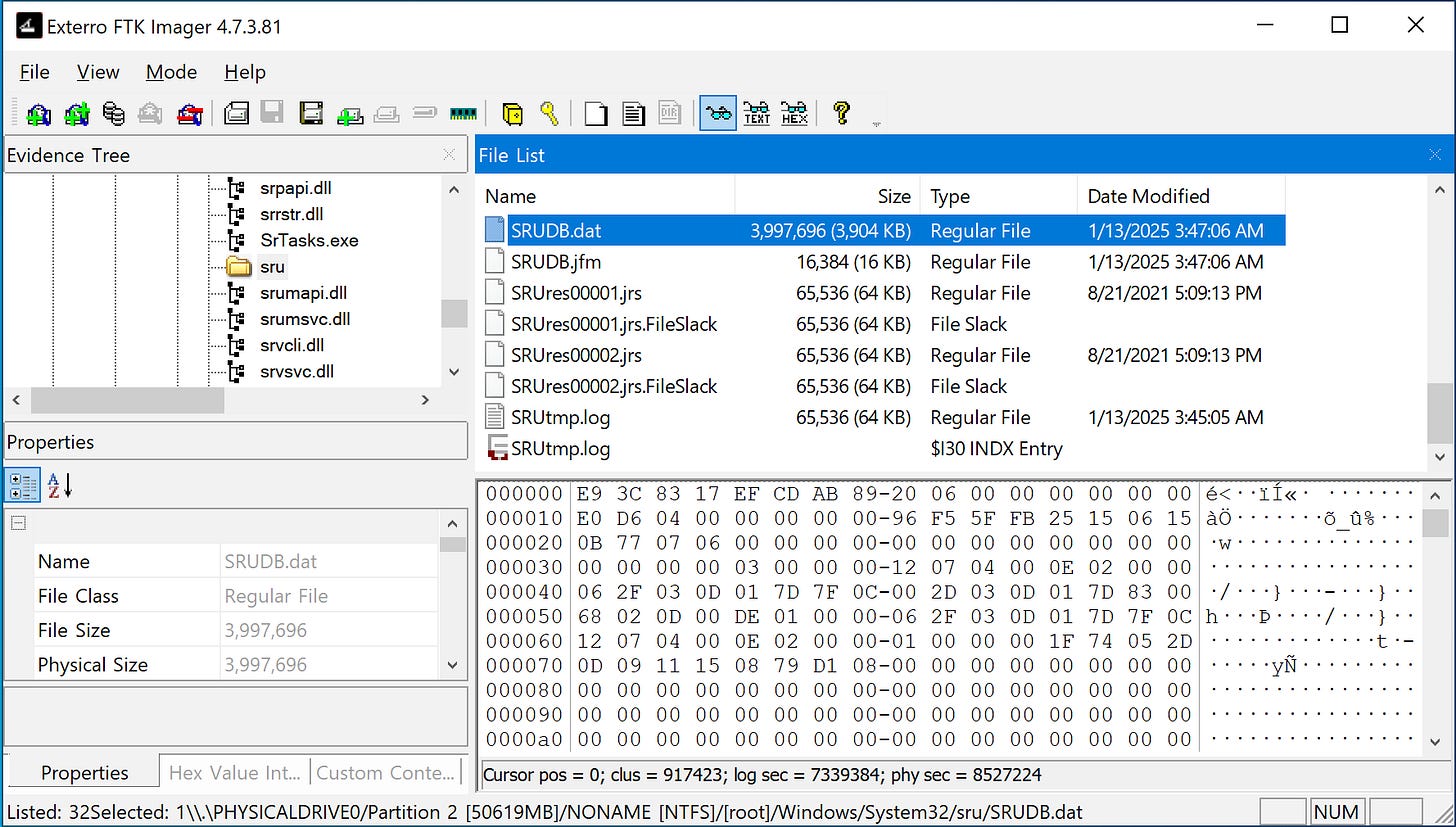The image size is (1456, 827).
Task: Toggle the TEXT view mode button
Action: point(757,113)
